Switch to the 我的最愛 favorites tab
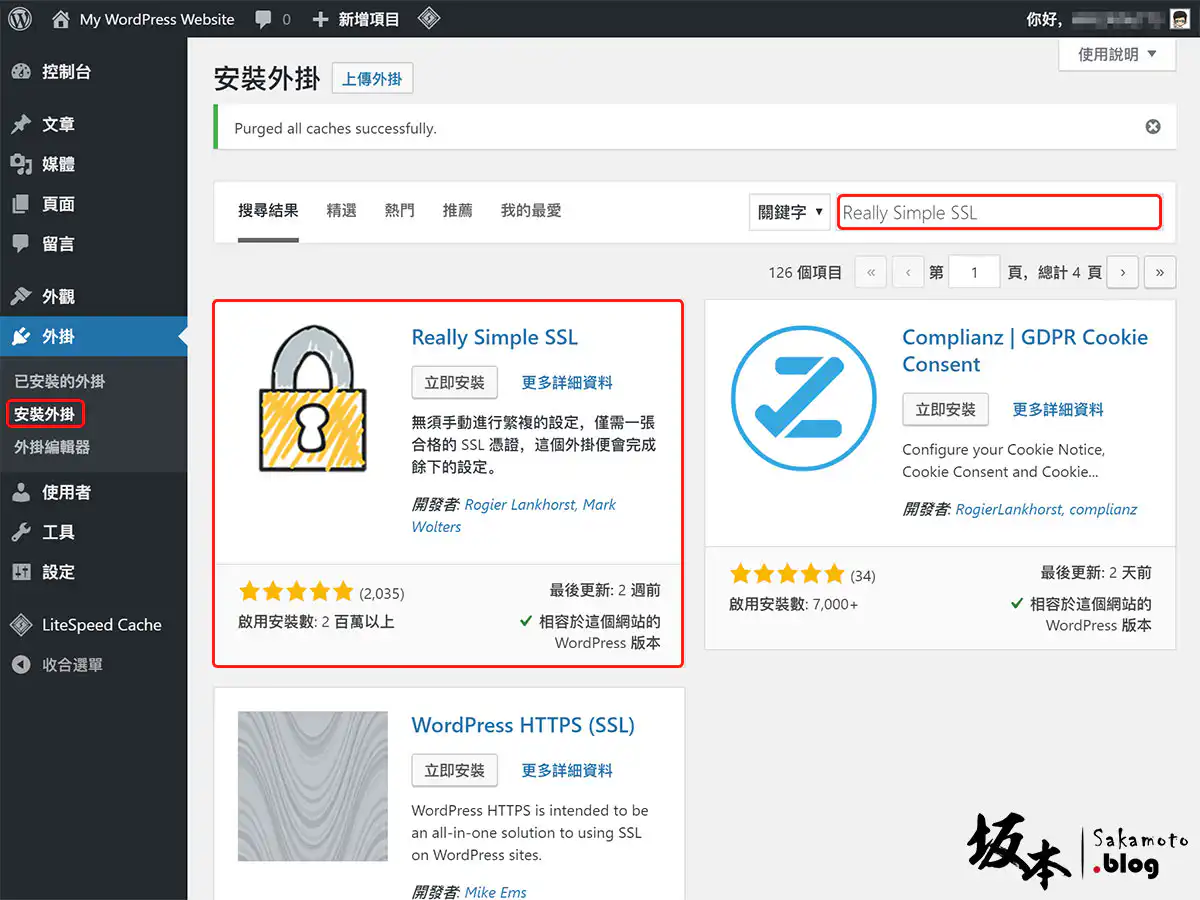Screen dimensions: 1200x900 click(x=531, y=211)
